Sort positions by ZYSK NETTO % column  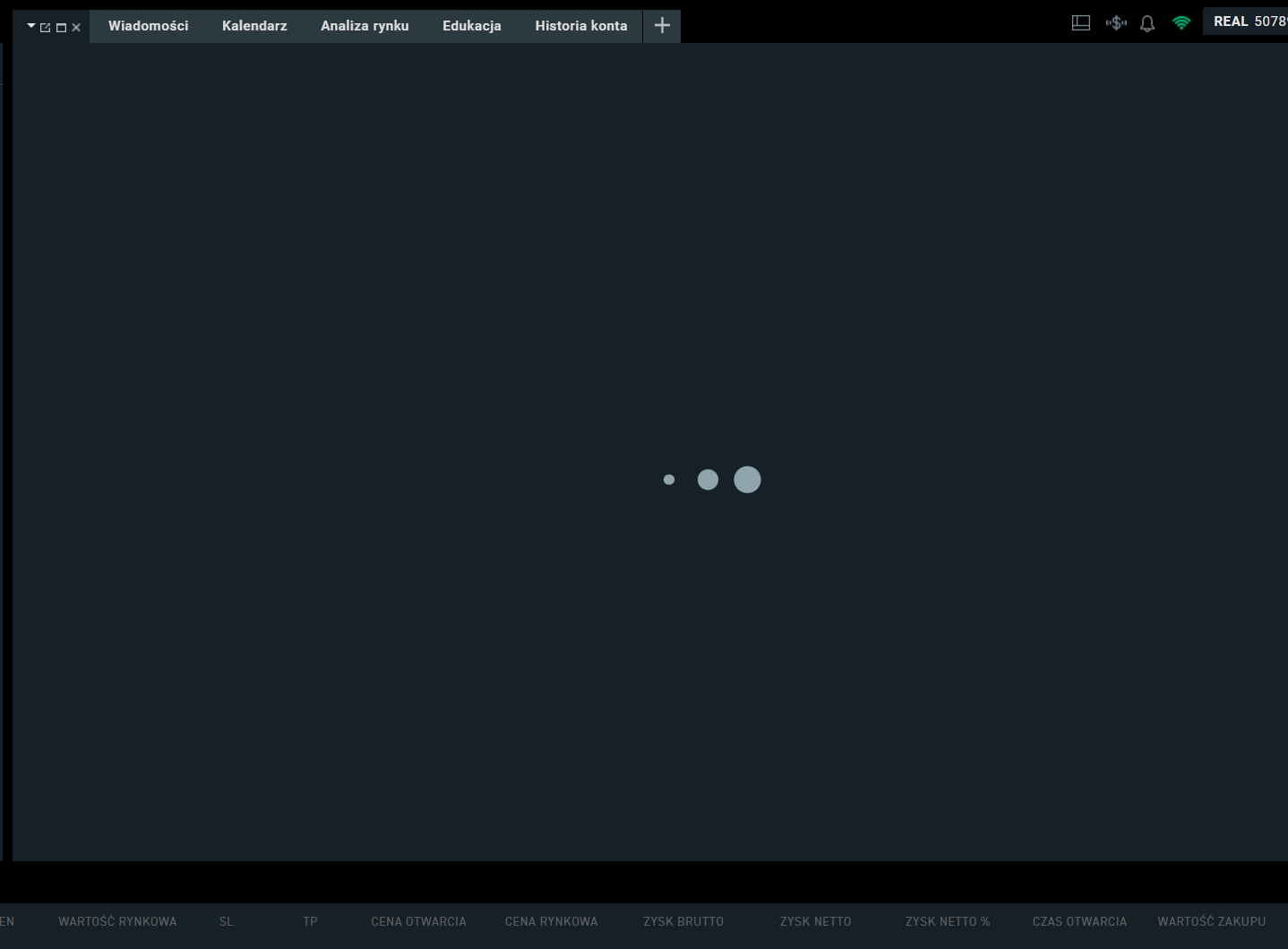click(947, 921)
